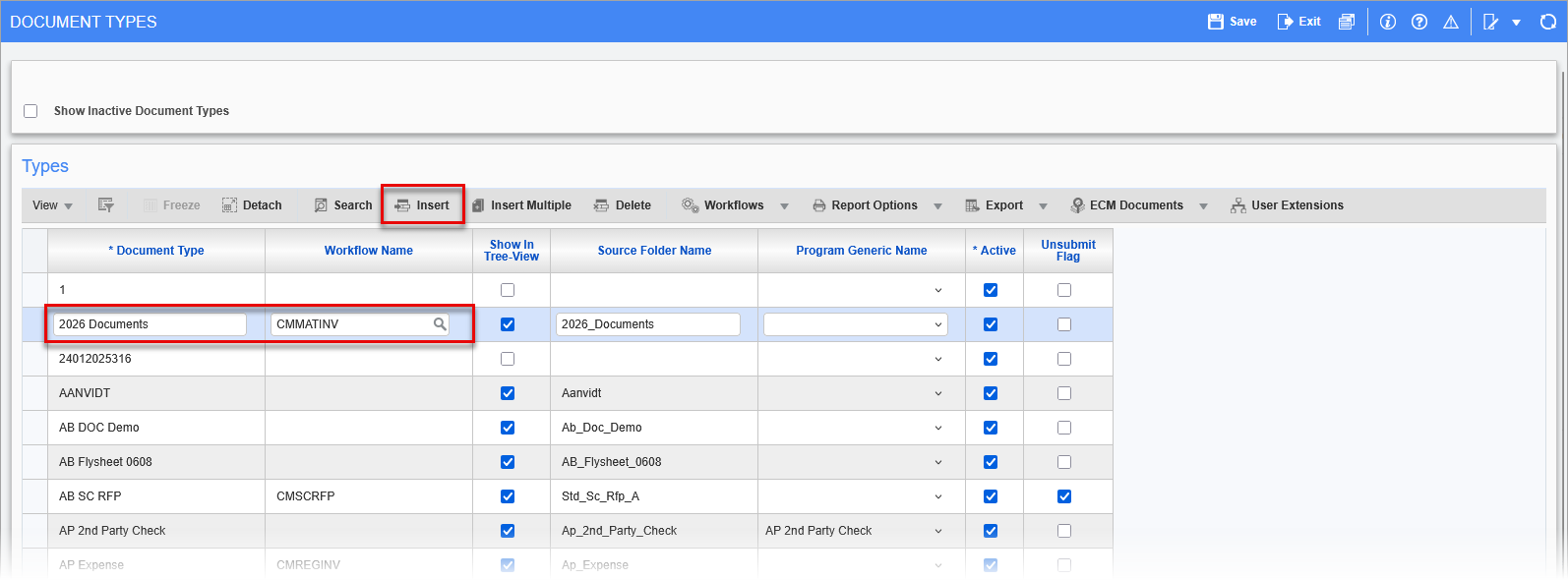The height and width of the screenshot is (580, 1568).
Task: Click the Export button label
Action: pyautogui.click(x=1004, y=205)
